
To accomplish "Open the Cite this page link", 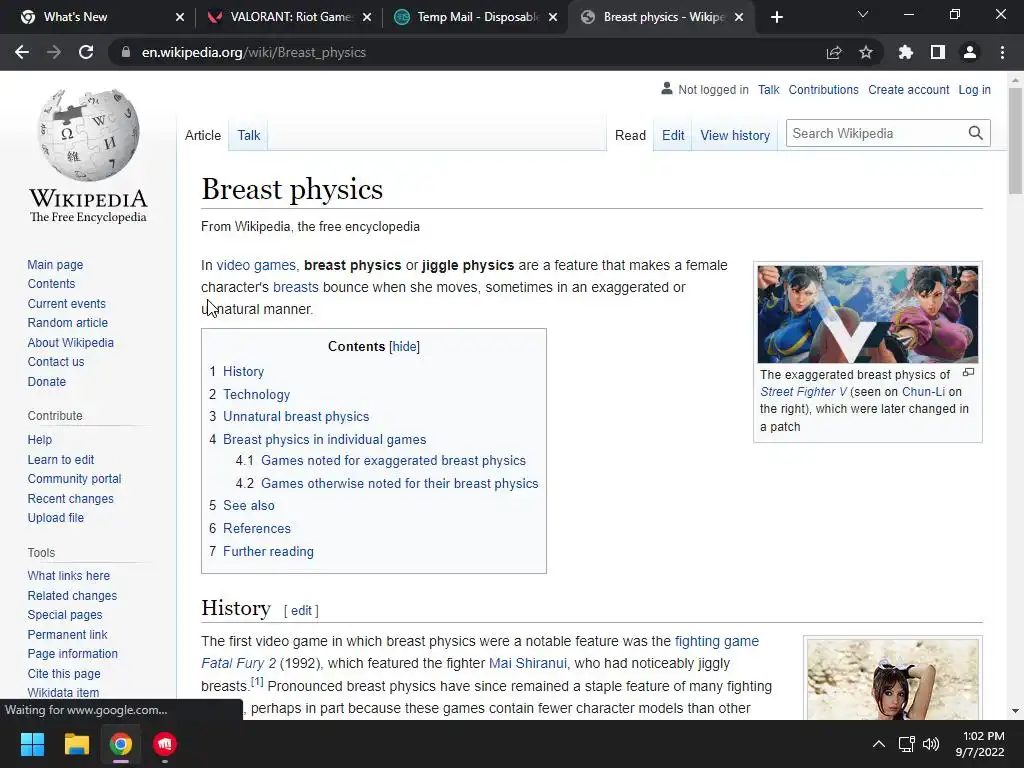I will (x=64, y=673).
